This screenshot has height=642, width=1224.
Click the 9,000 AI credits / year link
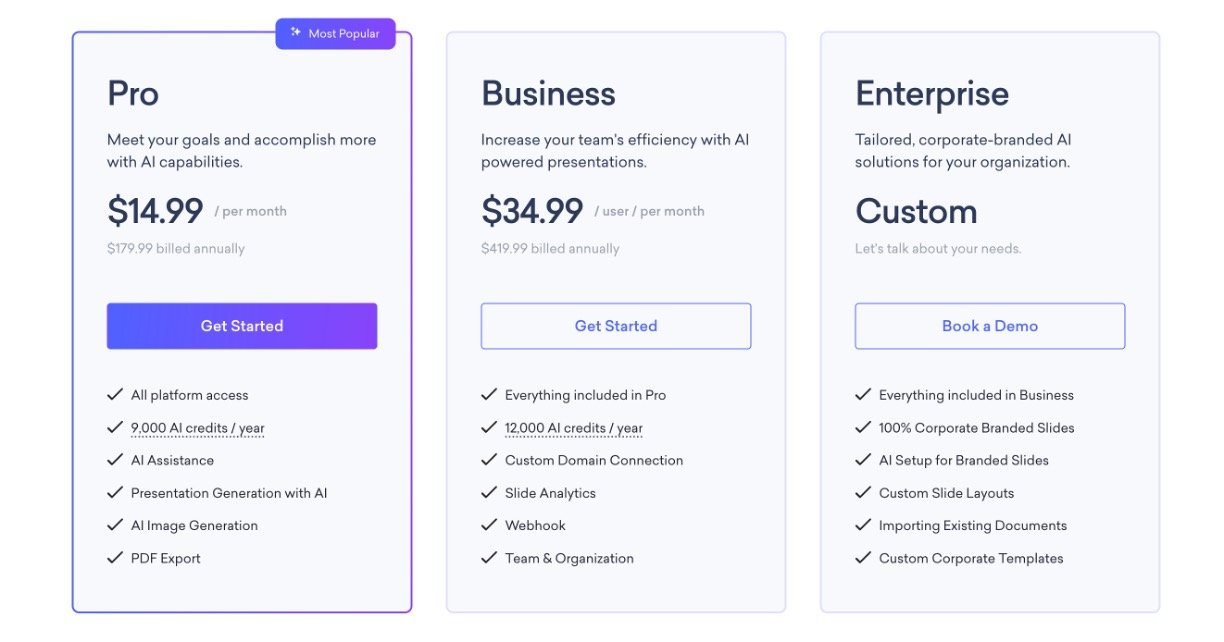point(198,428)
